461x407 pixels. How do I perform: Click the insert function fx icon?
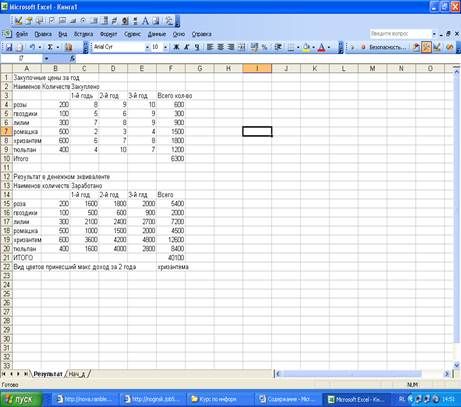pos(73,58)
